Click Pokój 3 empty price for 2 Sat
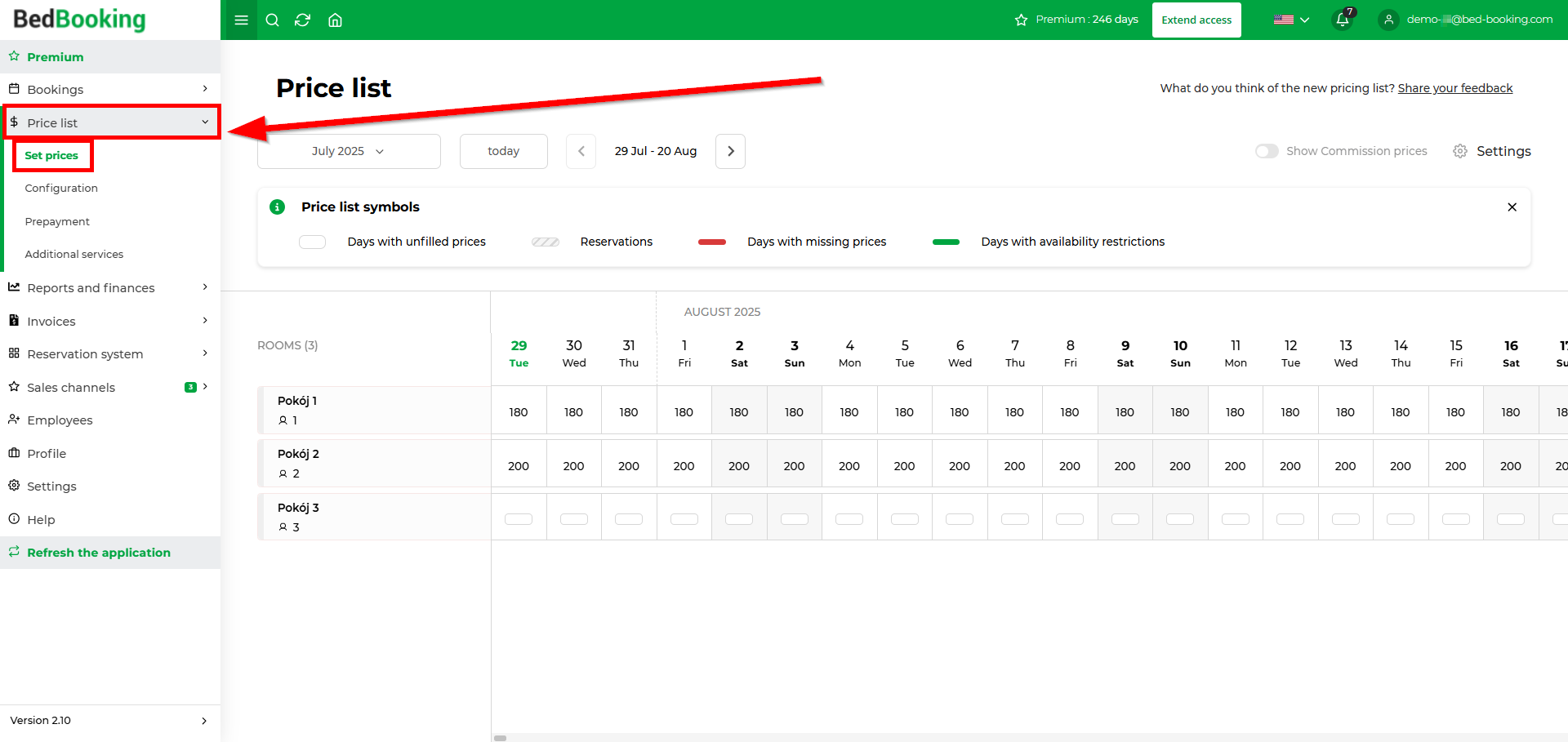 point(739,519)
